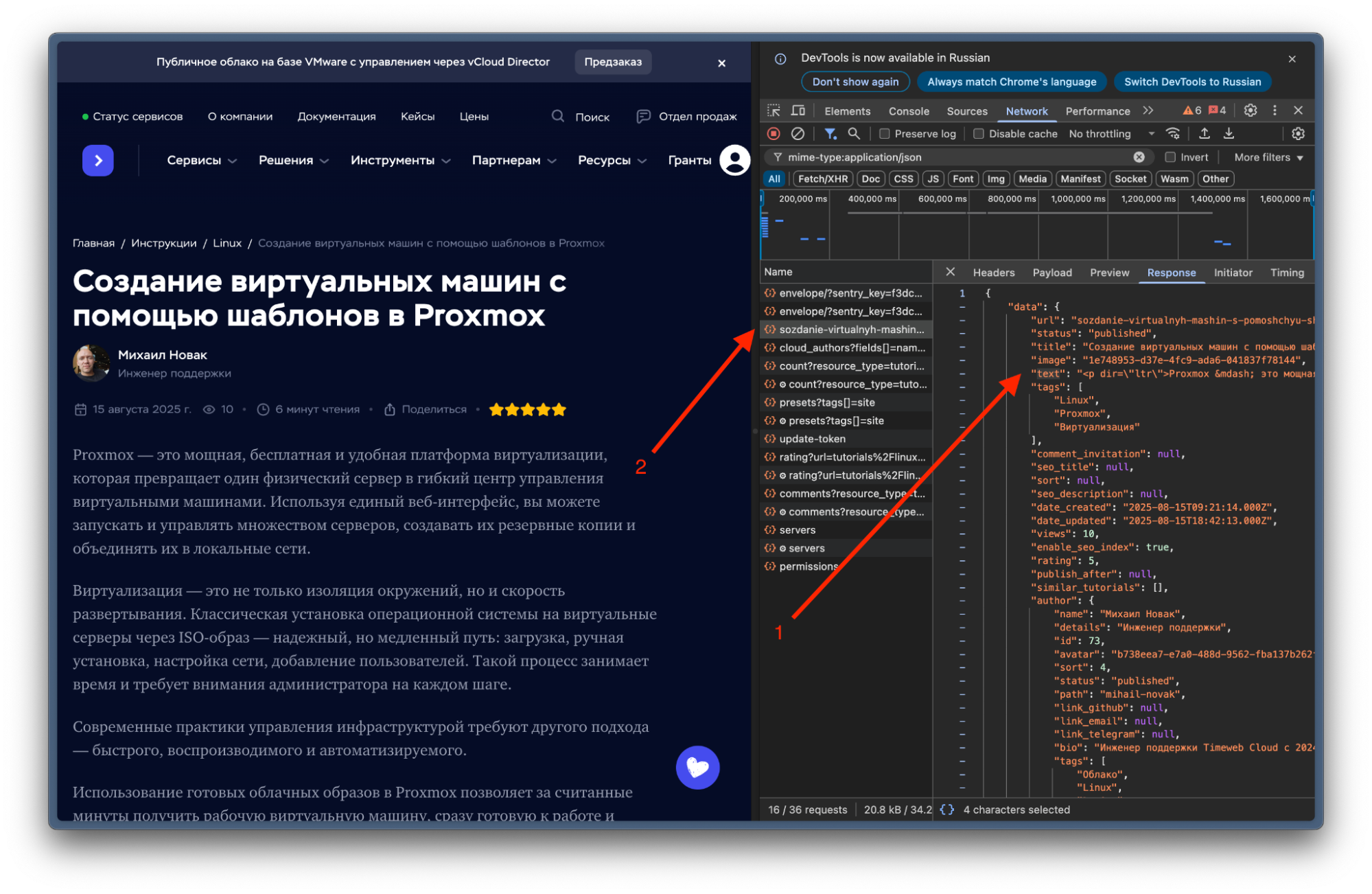Image resolution: width=1372 pixels, height=894 pixels.
Task: Toggle the device toolbar icon
Action: click(798, 111)
